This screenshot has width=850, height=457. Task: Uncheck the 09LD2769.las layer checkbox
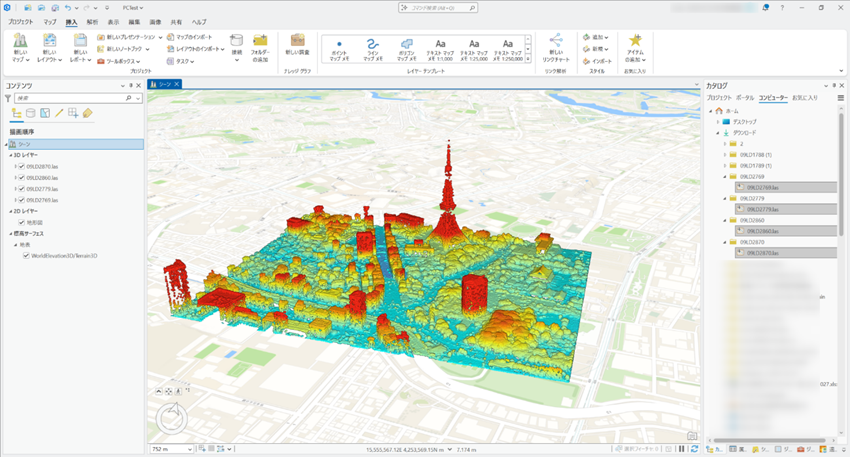pyautogui.click(x=22, y=200)
